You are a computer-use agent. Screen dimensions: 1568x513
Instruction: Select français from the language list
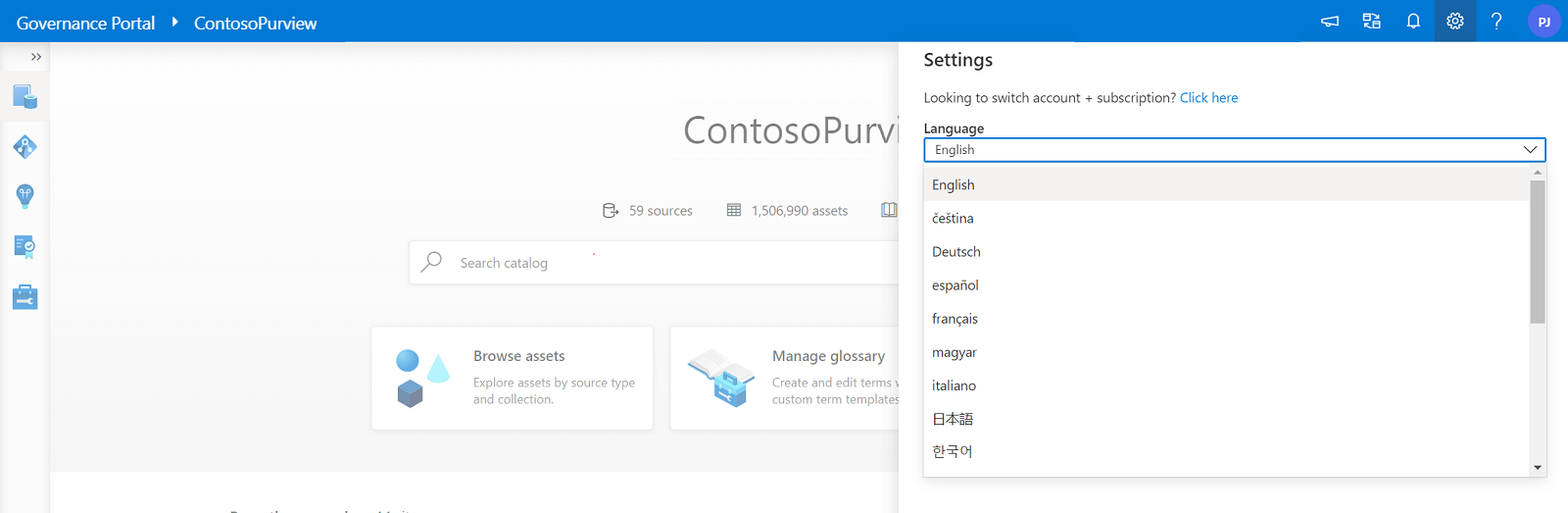1226,318
